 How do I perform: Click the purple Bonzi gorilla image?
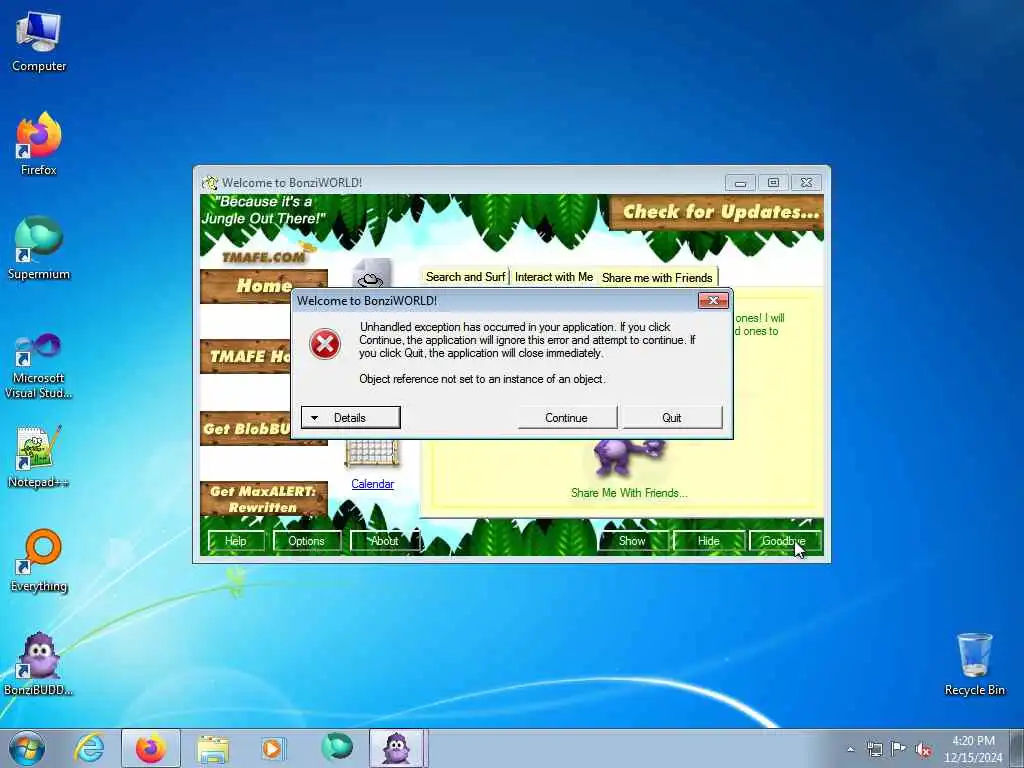pos(628,457)
